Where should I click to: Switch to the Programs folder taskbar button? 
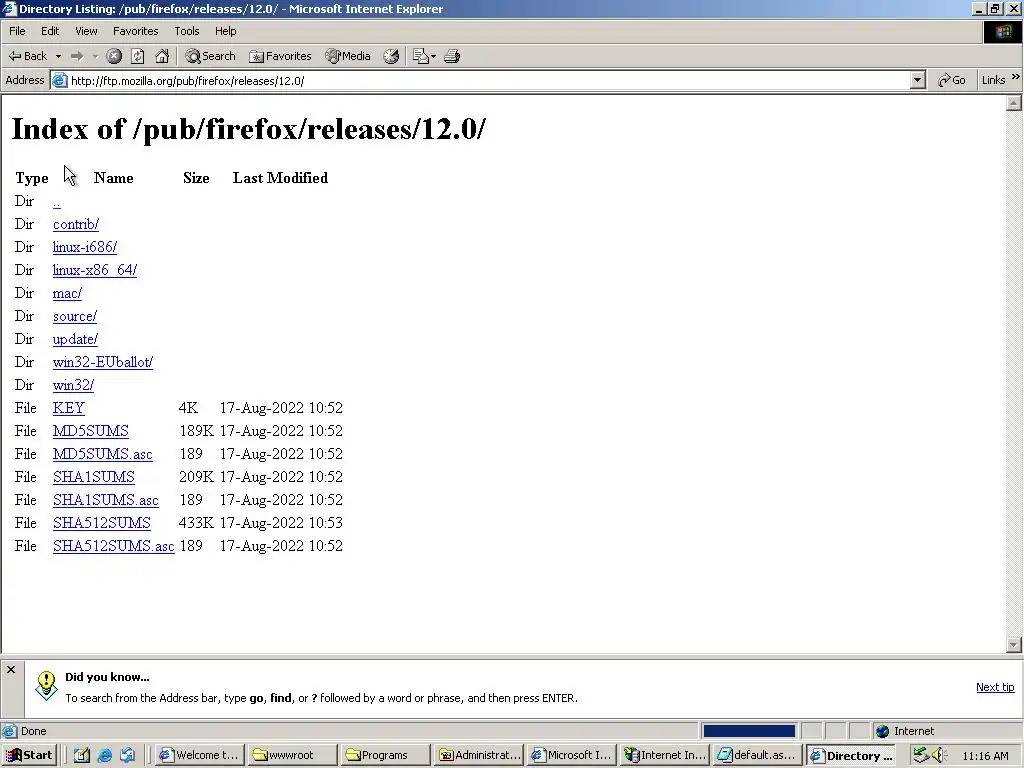click(x=386, y=755)
